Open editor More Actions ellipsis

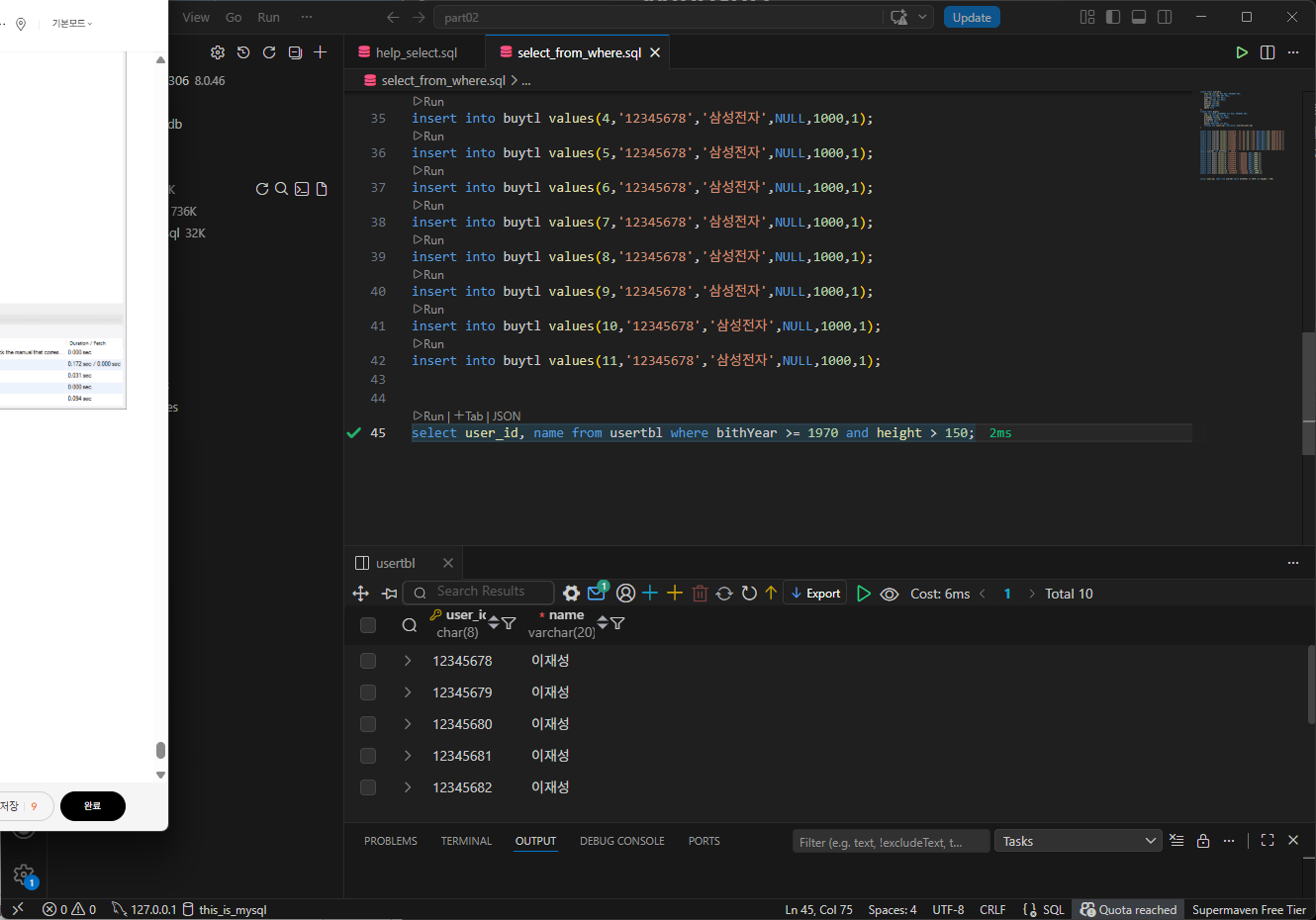pyautogui.click(x=1293, y=52)
